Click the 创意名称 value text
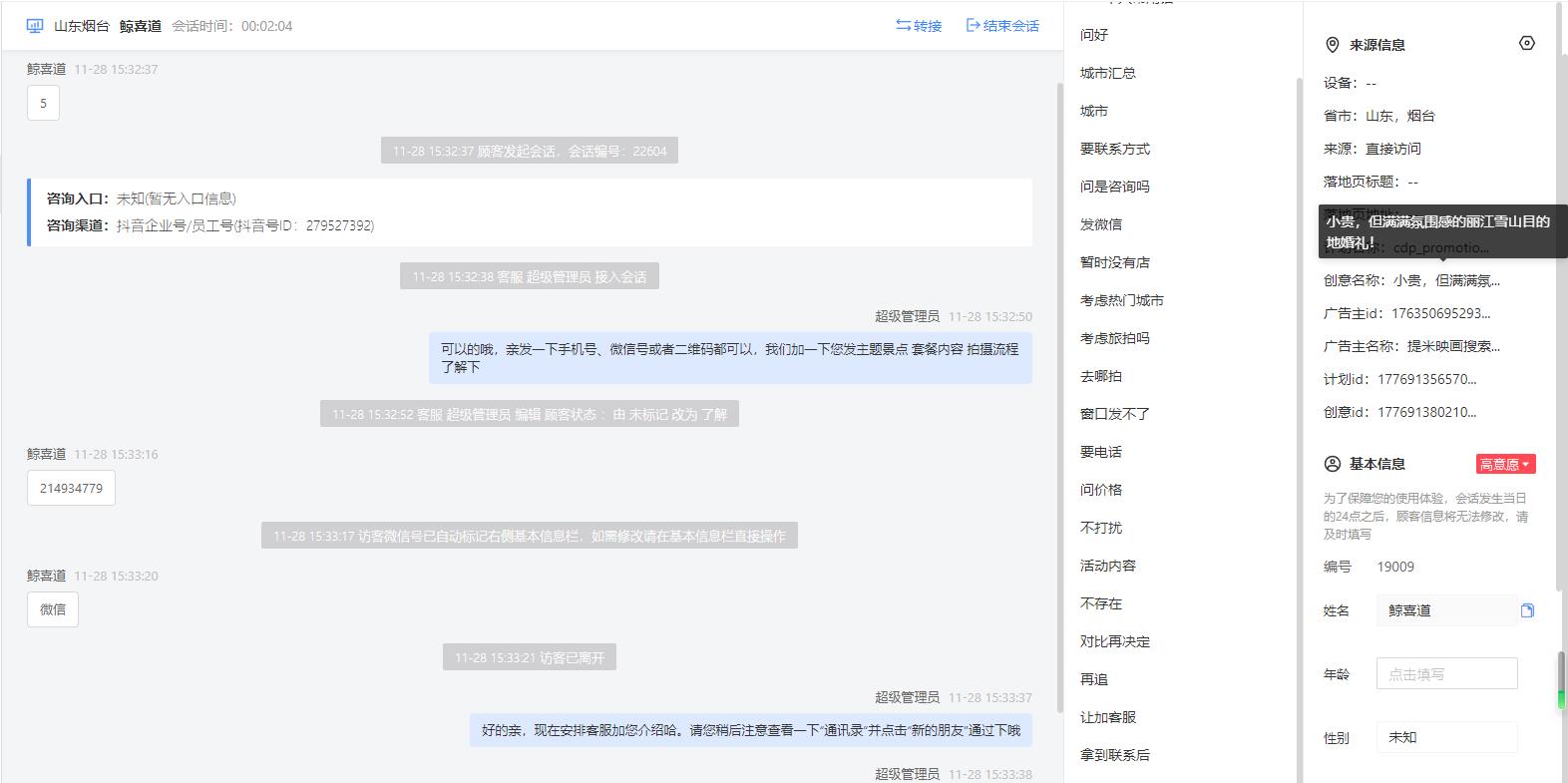 coord(1446,280)
